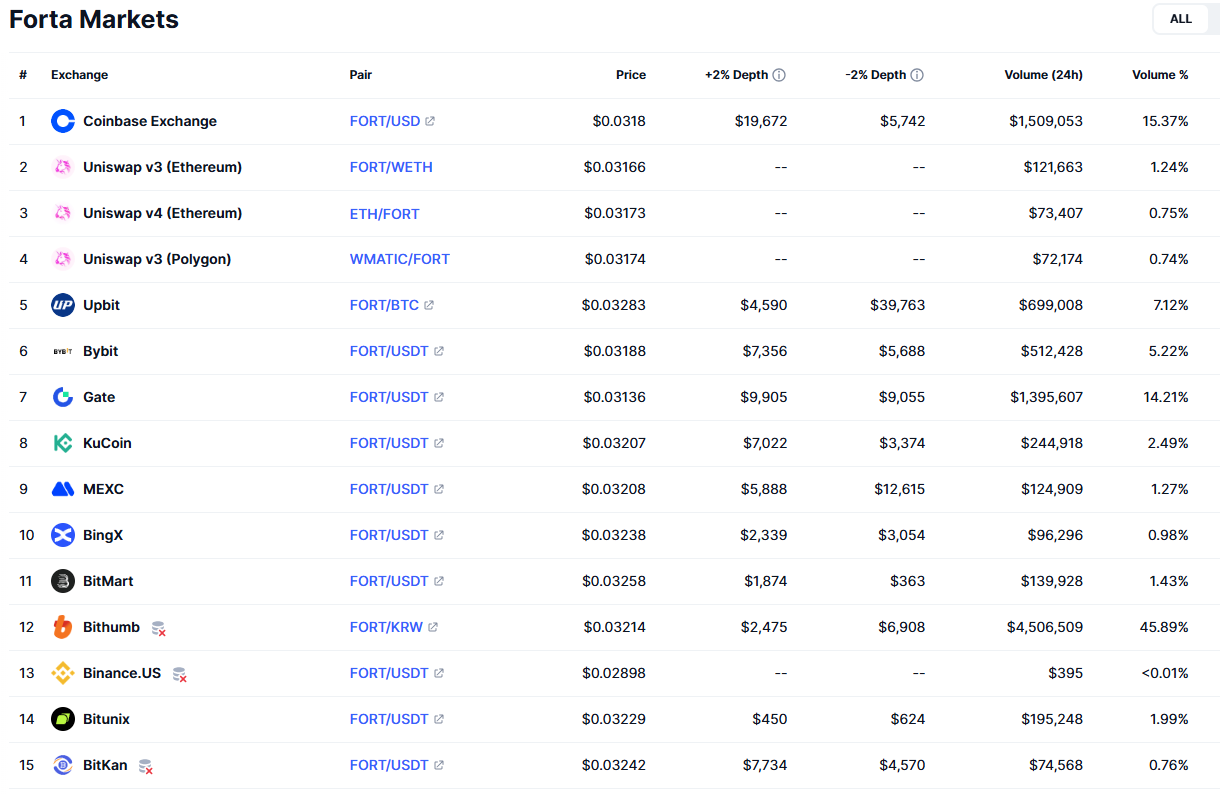Open the FORT/BTC pair on Upbit
The width and height of the screenshot is (1220, 794).
[384, 305]
